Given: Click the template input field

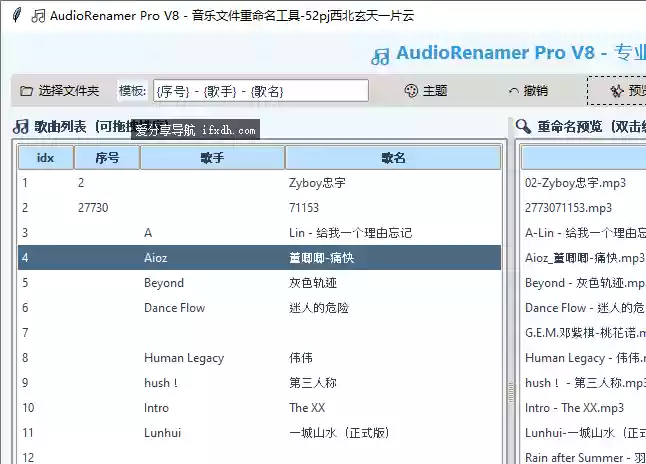Looking at the screenshot, I should coord(261,91).
